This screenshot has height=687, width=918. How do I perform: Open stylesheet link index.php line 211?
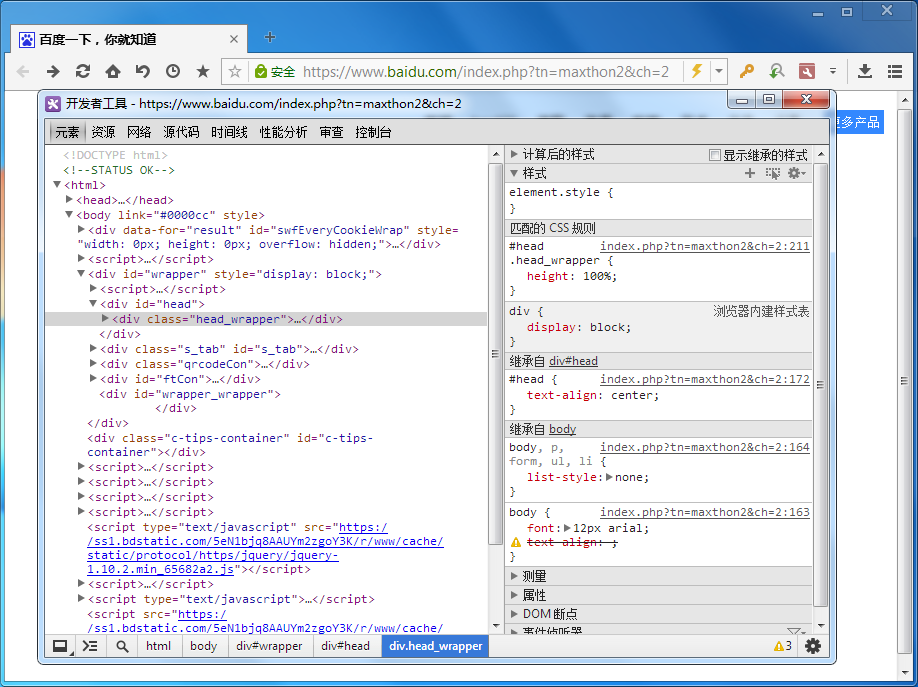[x=705, y=247]
